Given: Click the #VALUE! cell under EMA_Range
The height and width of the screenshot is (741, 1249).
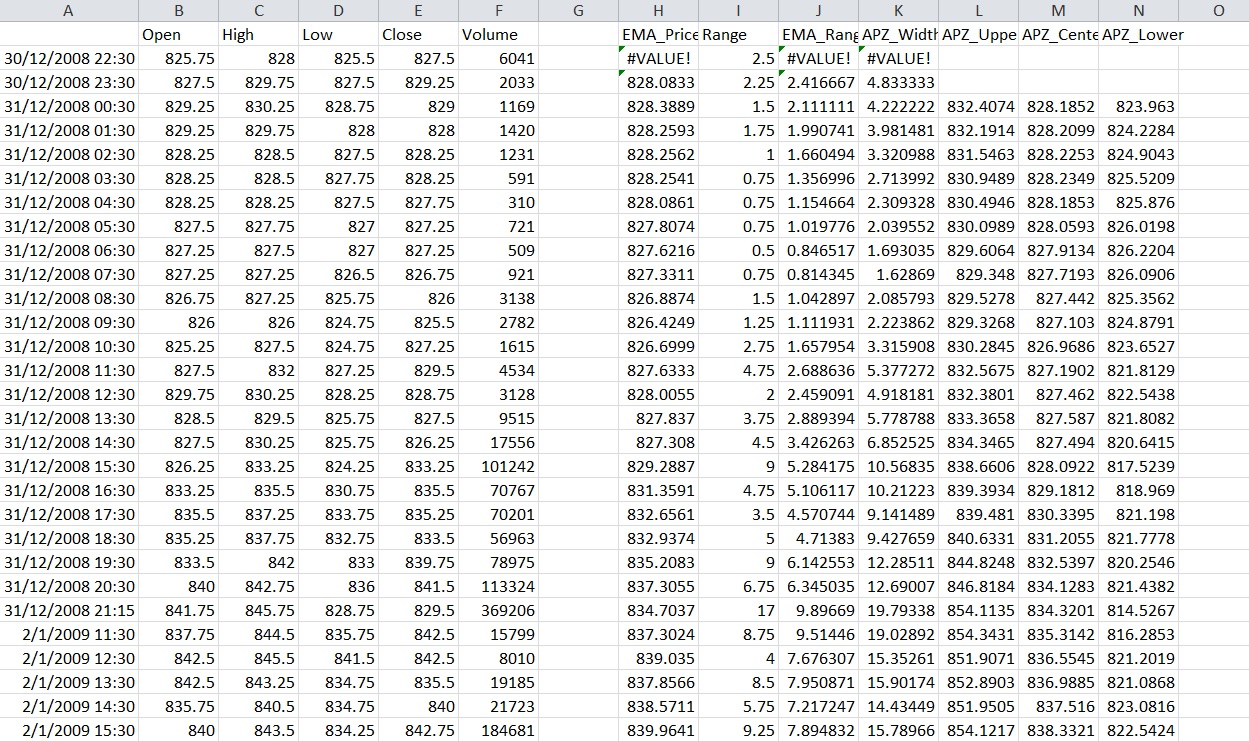Looking at the screenshot, I should [x=818, y=58].
